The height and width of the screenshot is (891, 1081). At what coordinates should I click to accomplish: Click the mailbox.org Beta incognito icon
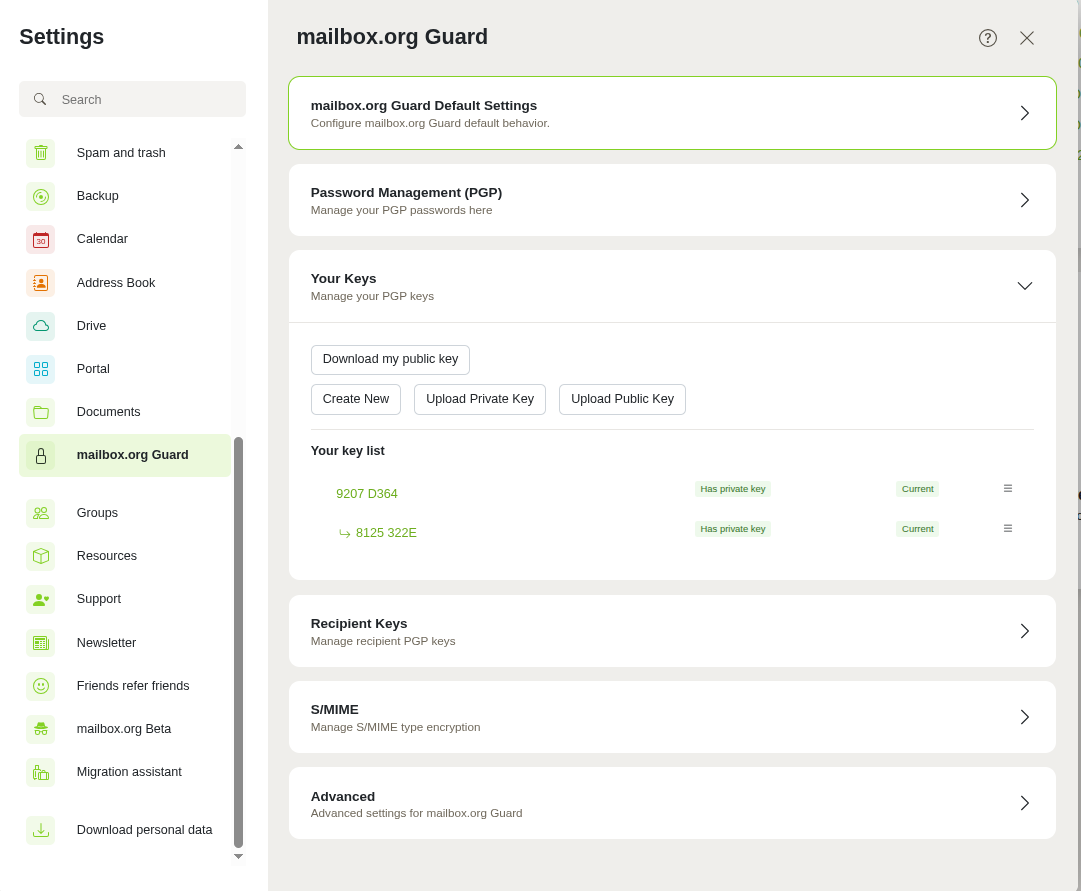click(x=41, y=729)
